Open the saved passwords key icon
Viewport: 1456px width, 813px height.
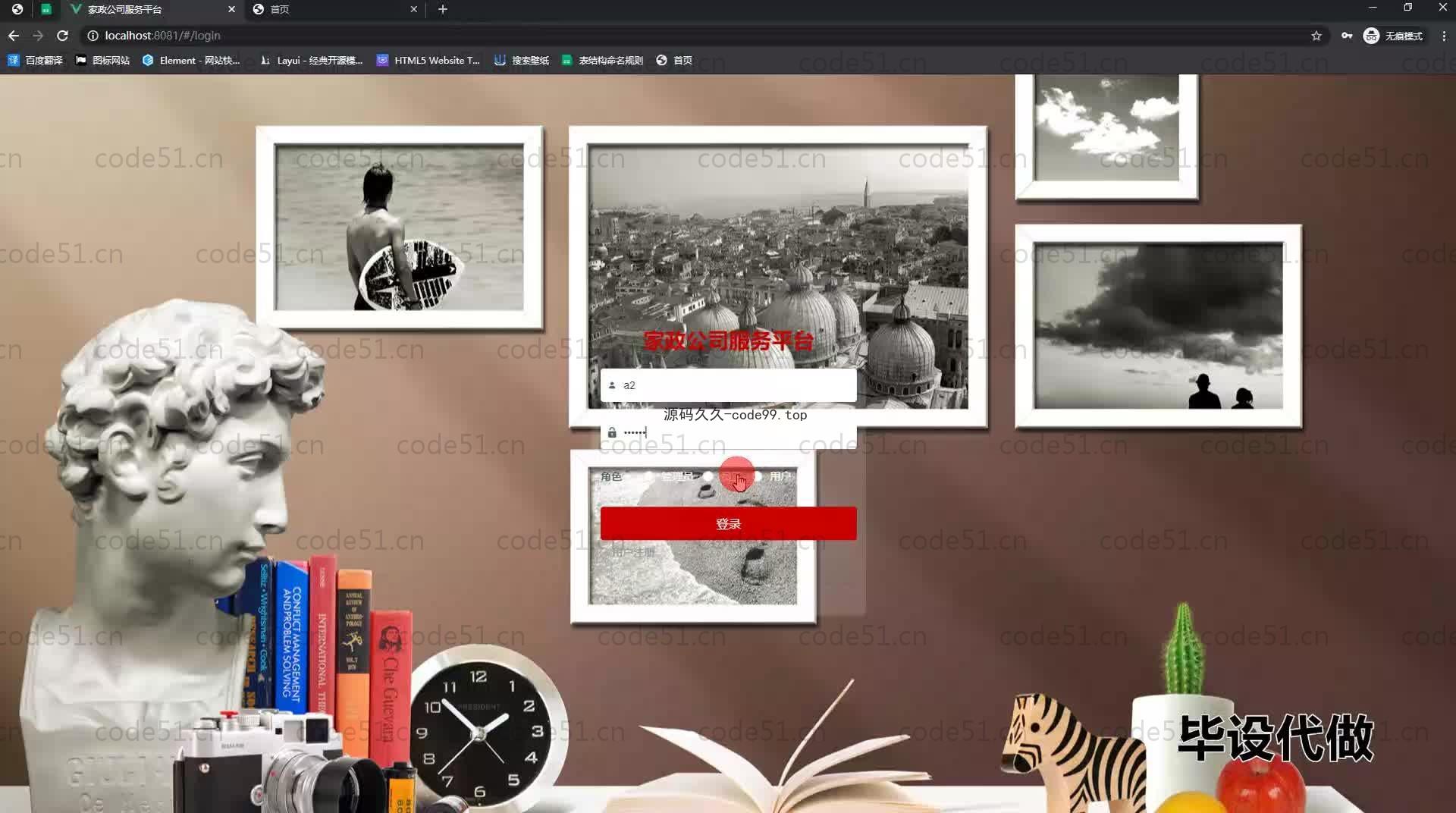(x=1347, y=36)
